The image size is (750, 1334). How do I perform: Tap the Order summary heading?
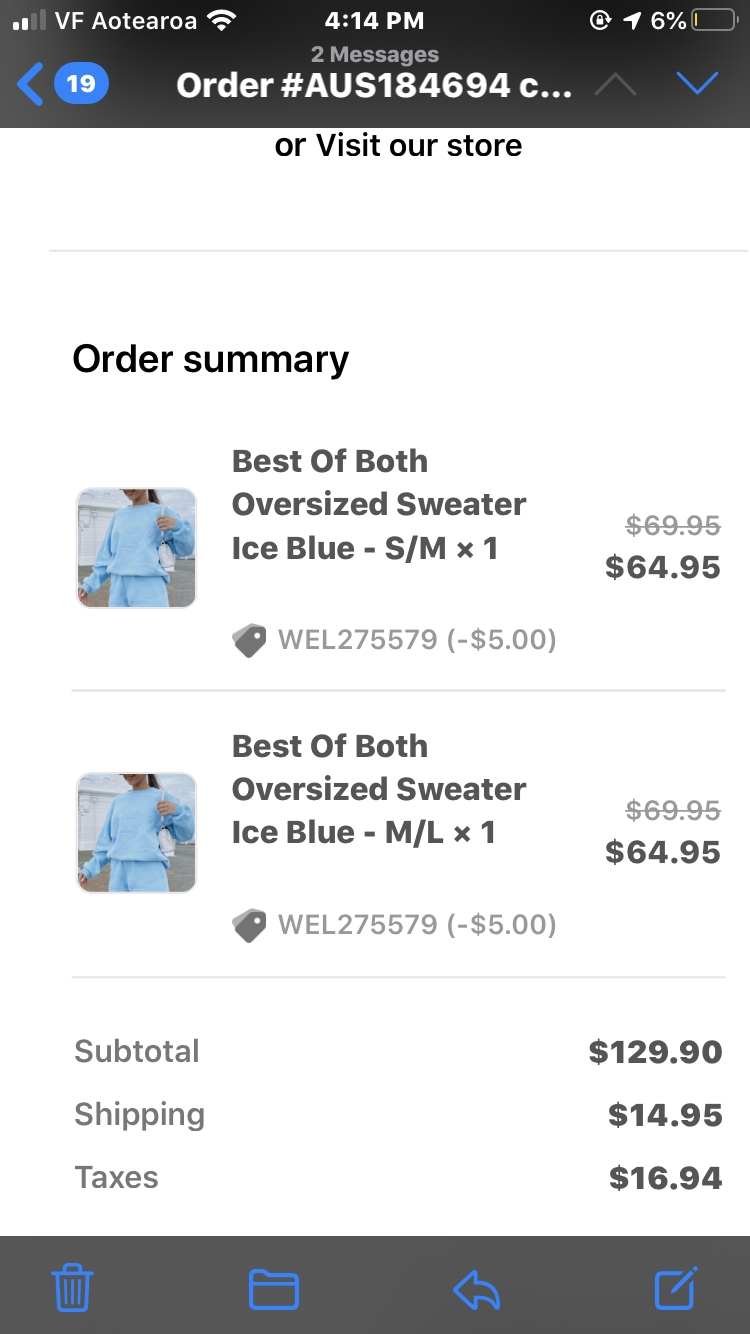click(211, 359)
